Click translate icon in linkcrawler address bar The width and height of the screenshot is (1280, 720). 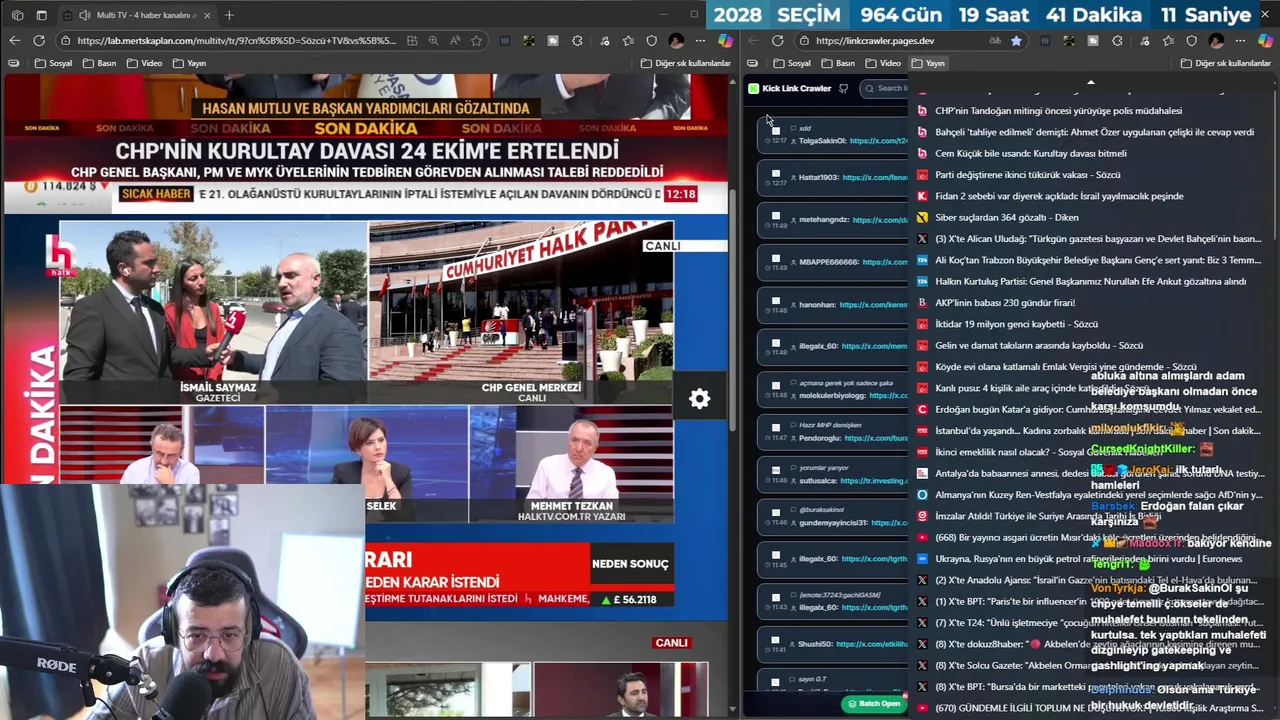(995, 41)
